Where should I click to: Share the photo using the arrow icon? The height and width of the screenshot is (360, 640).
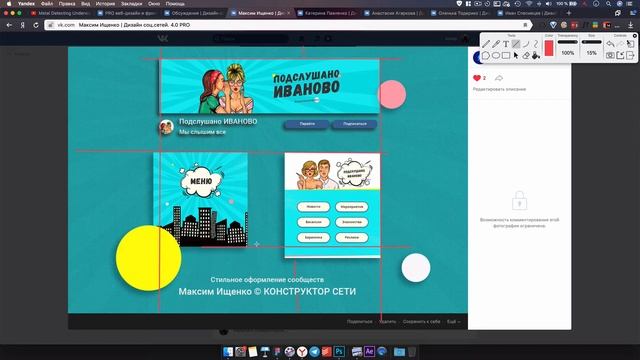pos(499,78)
